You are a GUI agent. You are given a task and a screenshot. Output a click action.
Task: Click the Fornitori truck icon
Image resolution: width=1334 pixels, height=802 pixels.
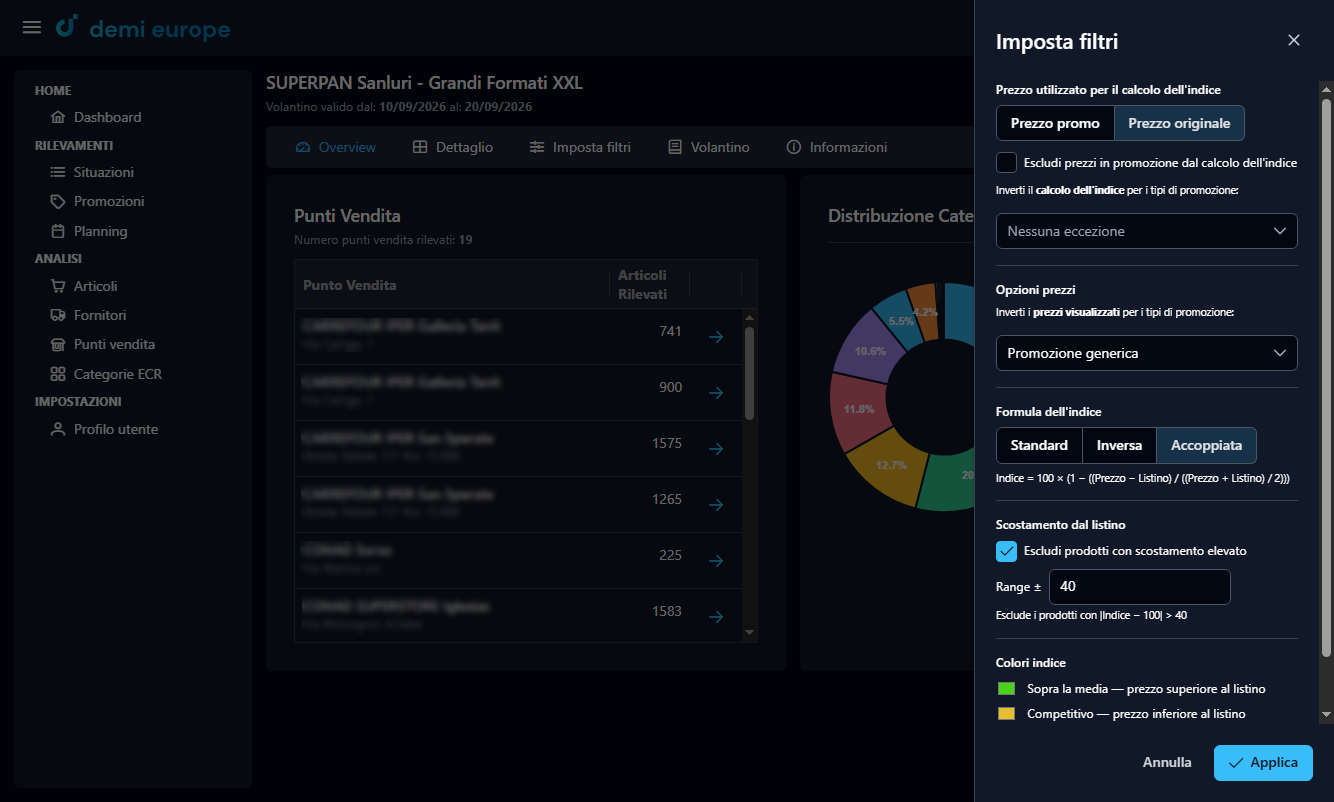point(58,315)
